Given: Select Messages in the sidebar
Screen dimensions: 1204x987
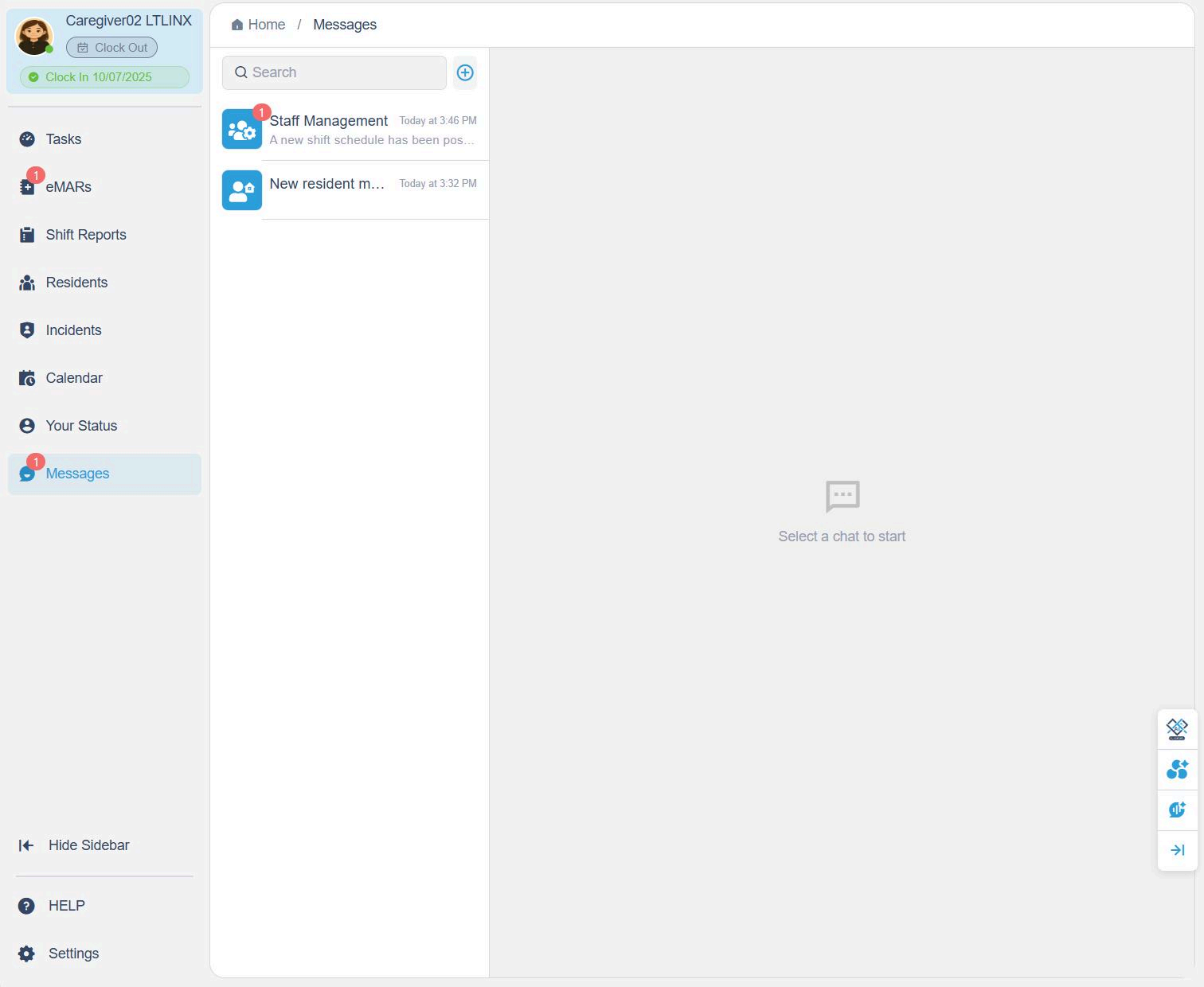Looking at the screenshot, I should [77, 474].
